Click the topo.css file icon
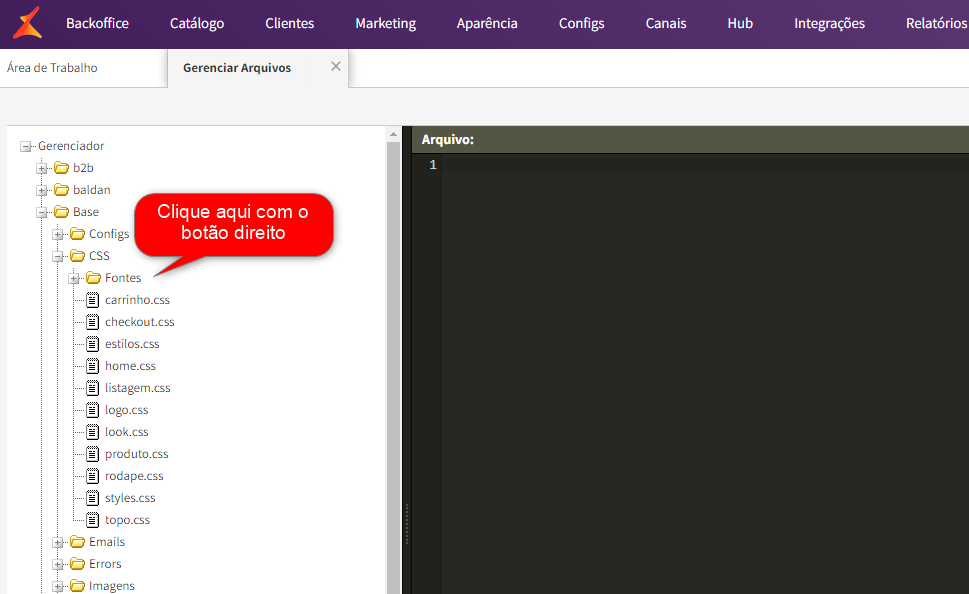The height and width of the screenshot is (594, 969). click(93, 520)
